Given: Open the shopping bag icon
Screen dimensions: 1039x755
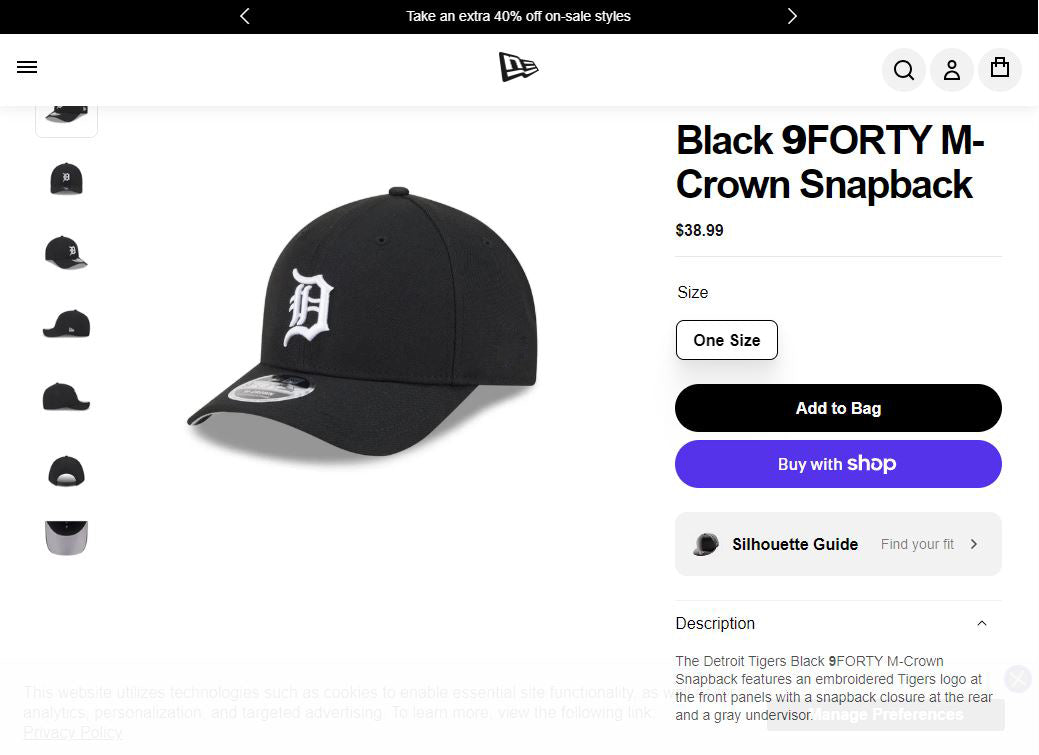Looking at the screenshot, I should (x=1000, y=68).
